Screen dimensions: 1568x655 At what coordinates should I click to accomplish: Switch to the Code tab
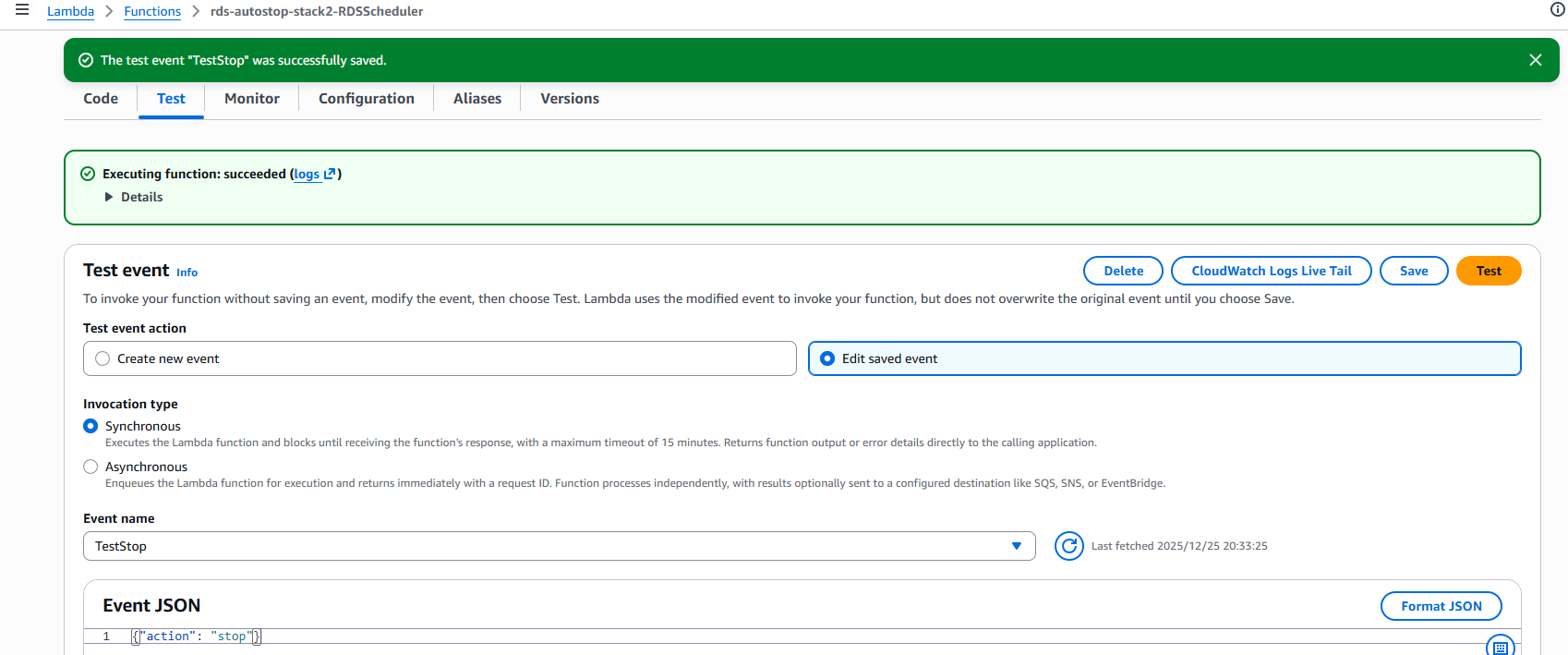pos(101,99)
